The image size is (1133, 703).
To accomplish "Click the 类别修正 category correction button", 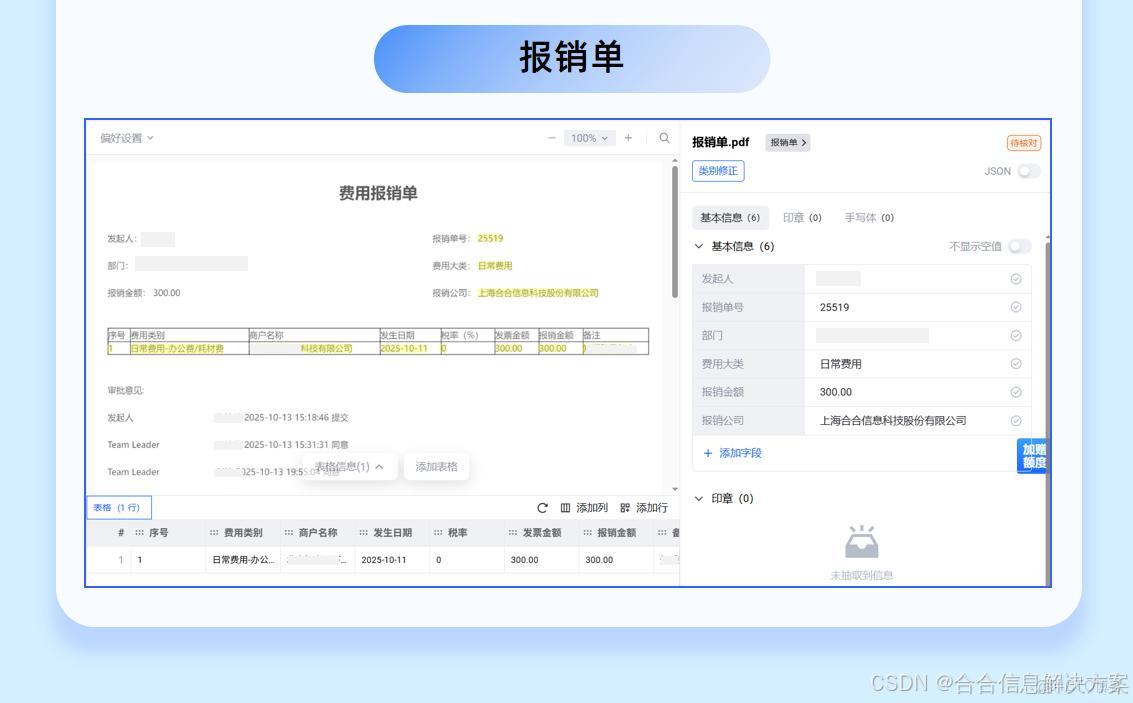I will tap(717, 171).
